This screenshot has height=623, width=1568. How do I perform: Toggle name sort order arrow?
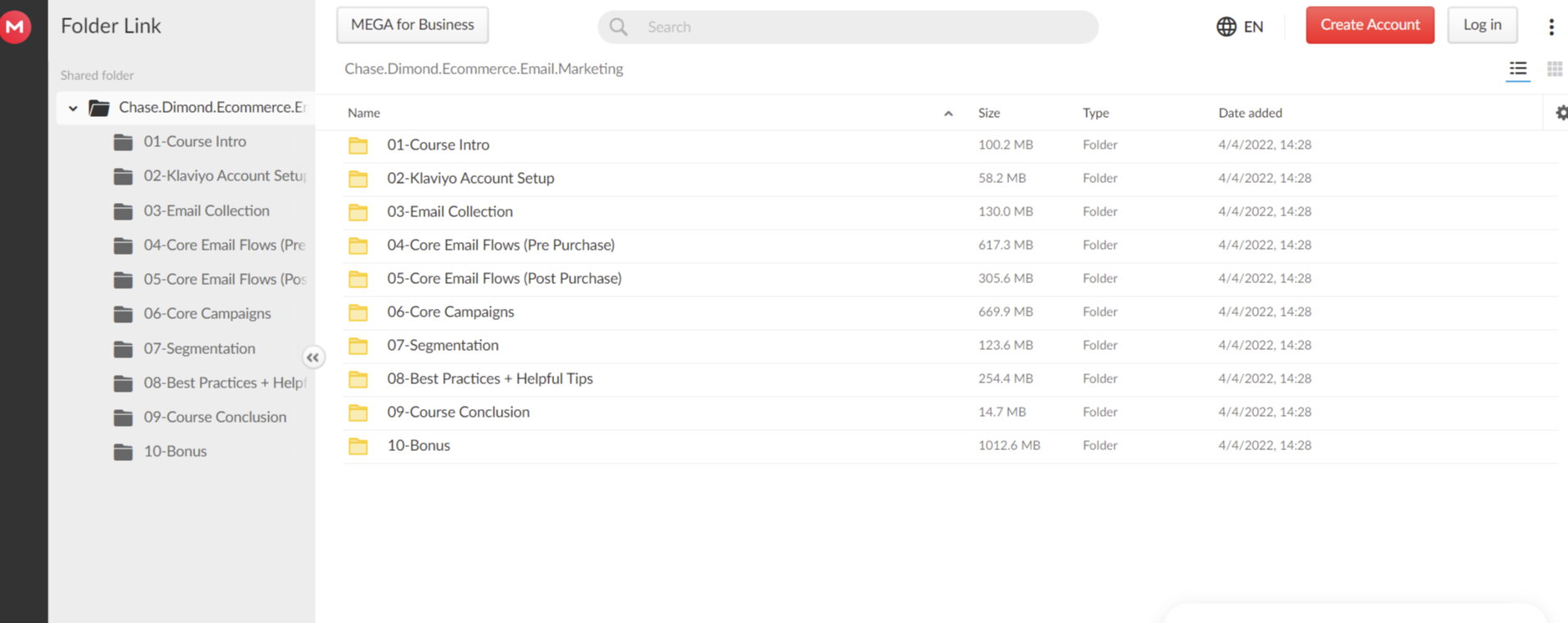click(948, 114)
